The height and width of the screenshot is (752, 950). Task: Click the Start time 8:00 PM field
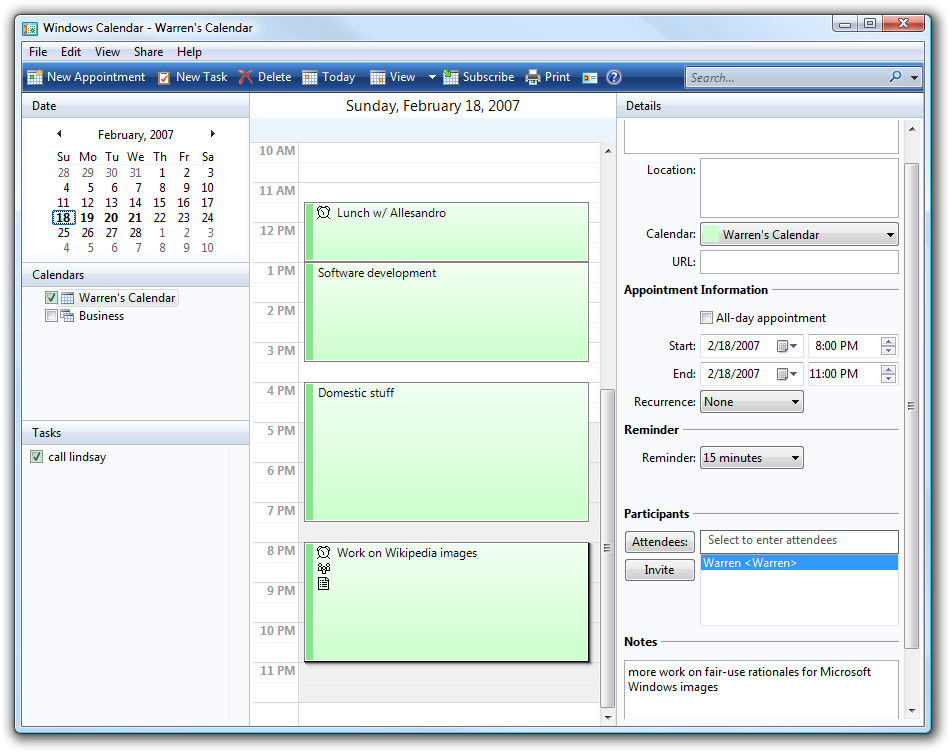pos(844,346)
